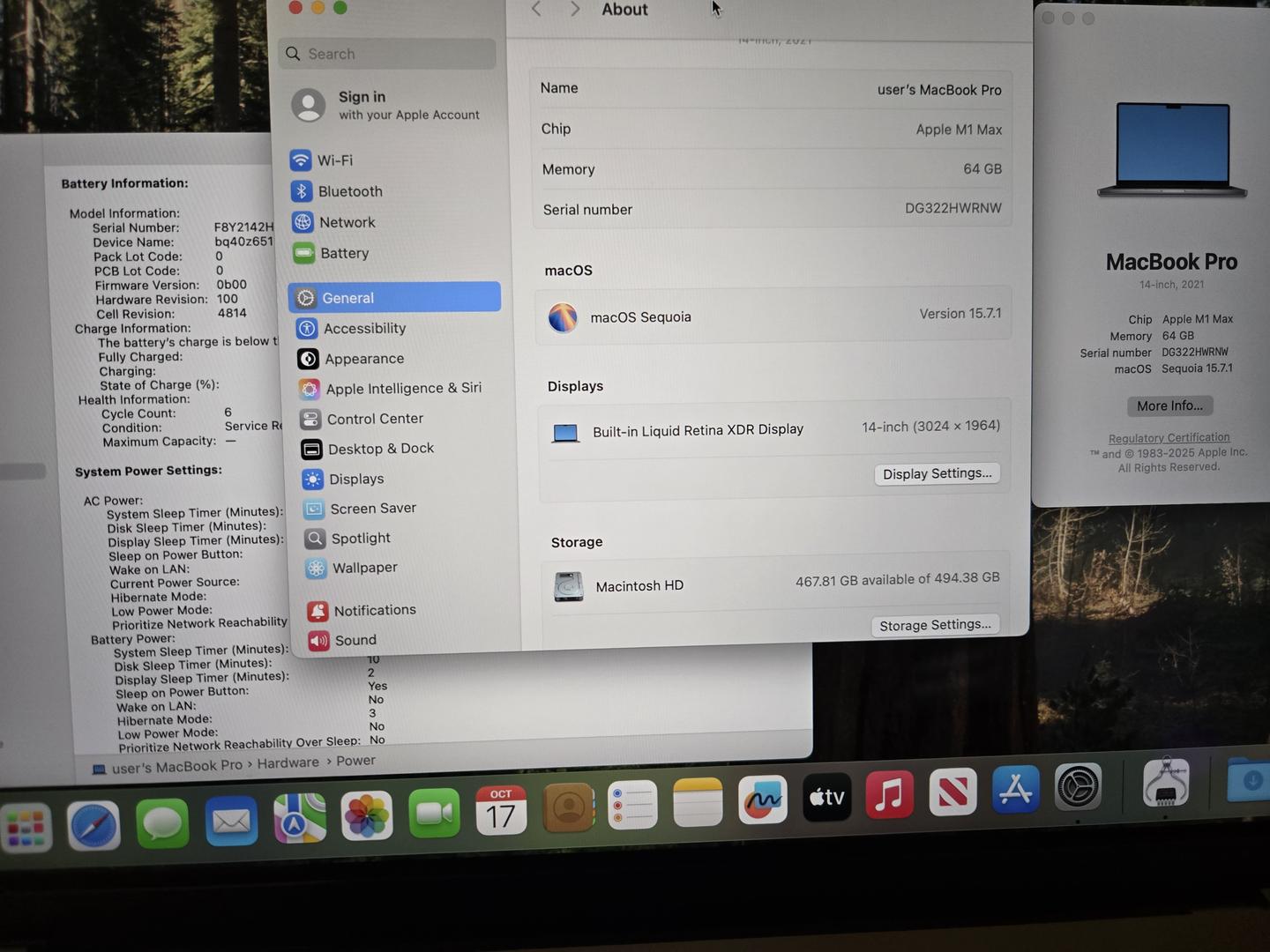Click the Display Settings button

point(937,474)
